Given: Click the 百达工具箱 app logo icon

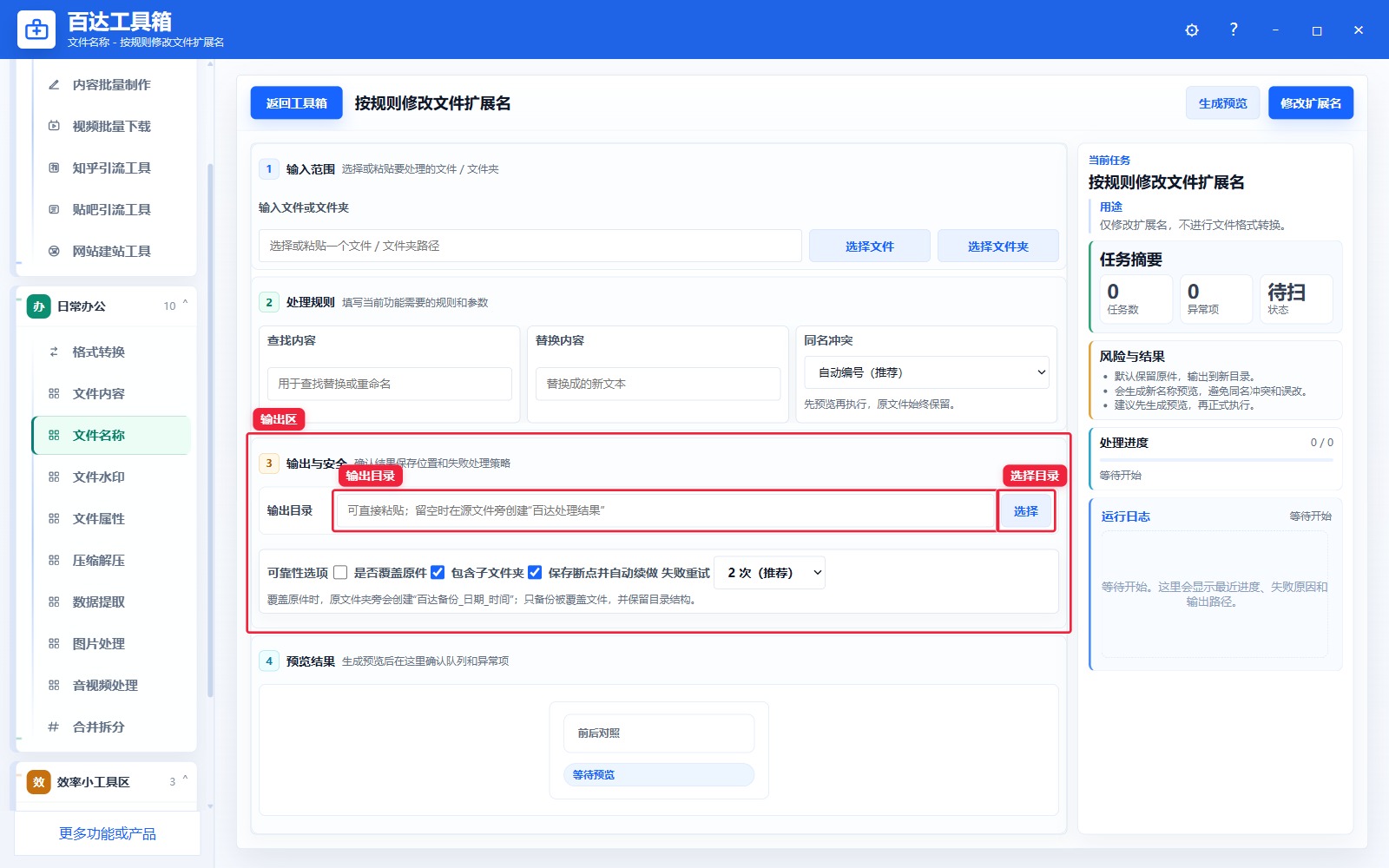Looking at the screenshot, I should 36,30.
